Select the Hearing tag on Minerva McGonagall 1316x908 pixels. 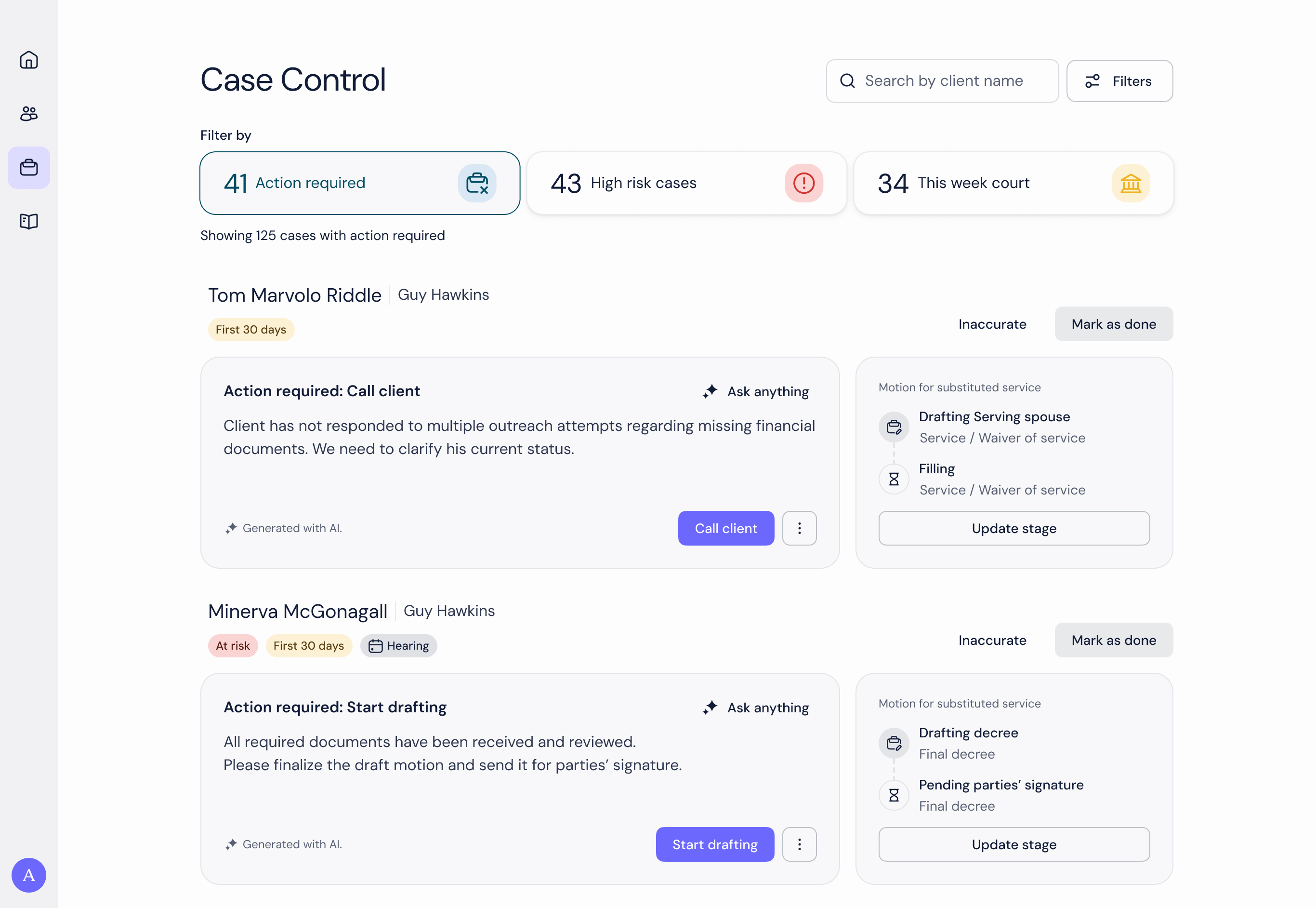(398, 646)
